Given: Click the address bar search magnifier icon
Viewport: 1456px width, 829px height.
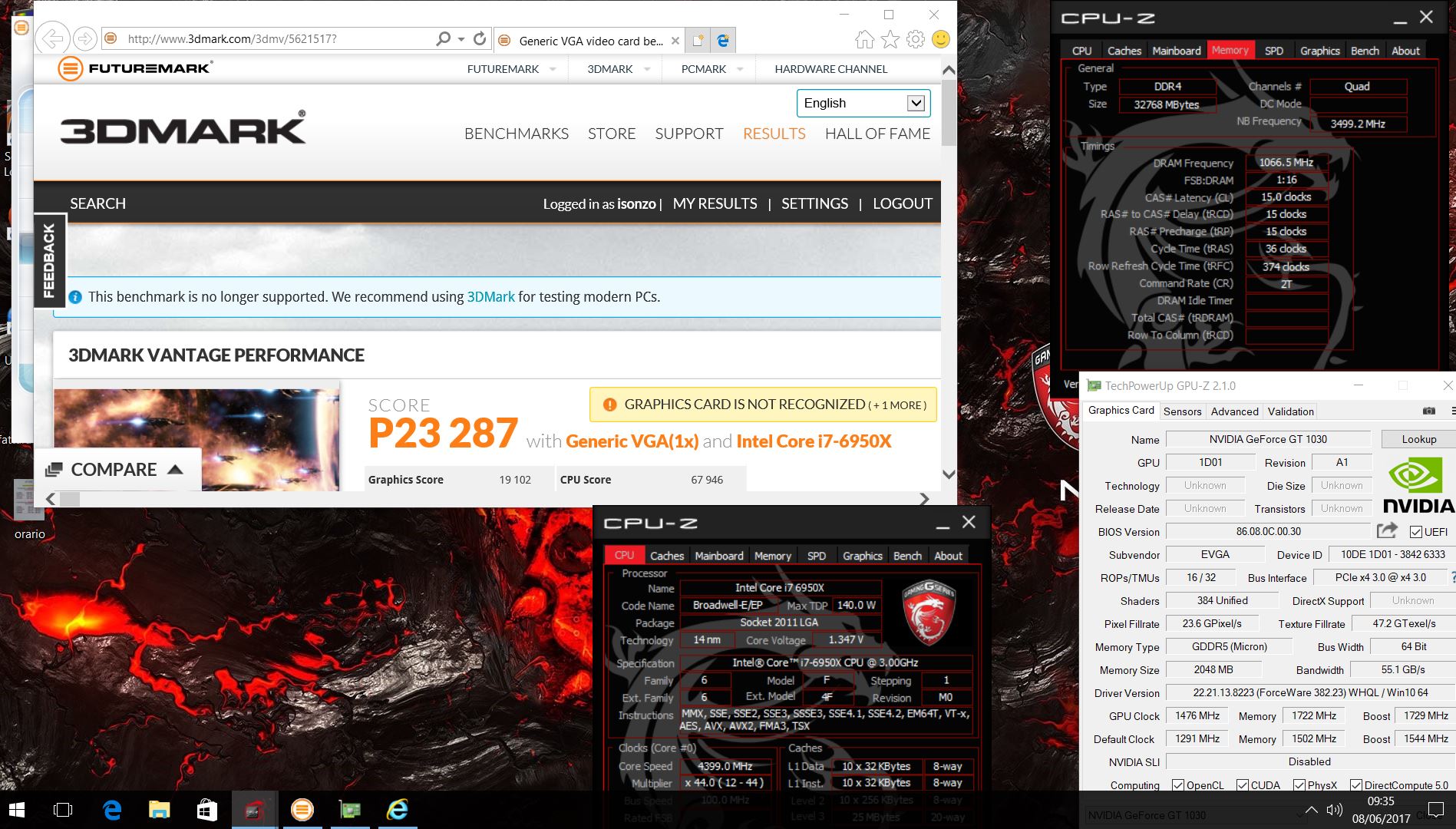Looking at the screenshot, I should tap(443, 38).
